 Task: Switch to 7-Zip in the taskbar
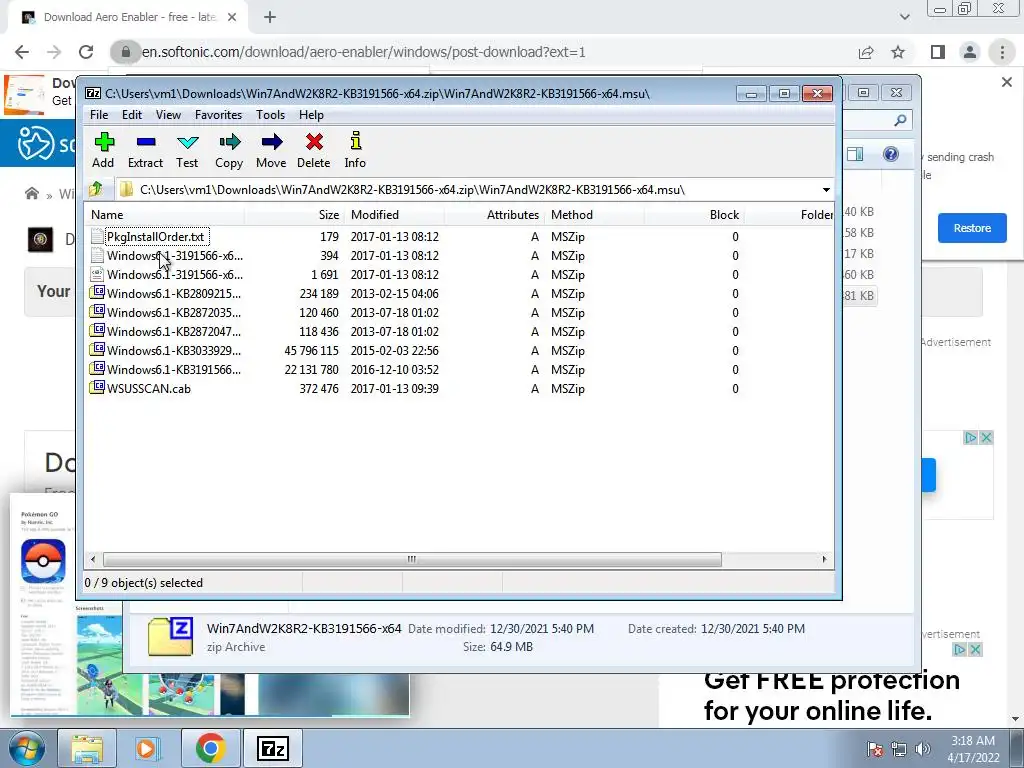pos(272,748)
